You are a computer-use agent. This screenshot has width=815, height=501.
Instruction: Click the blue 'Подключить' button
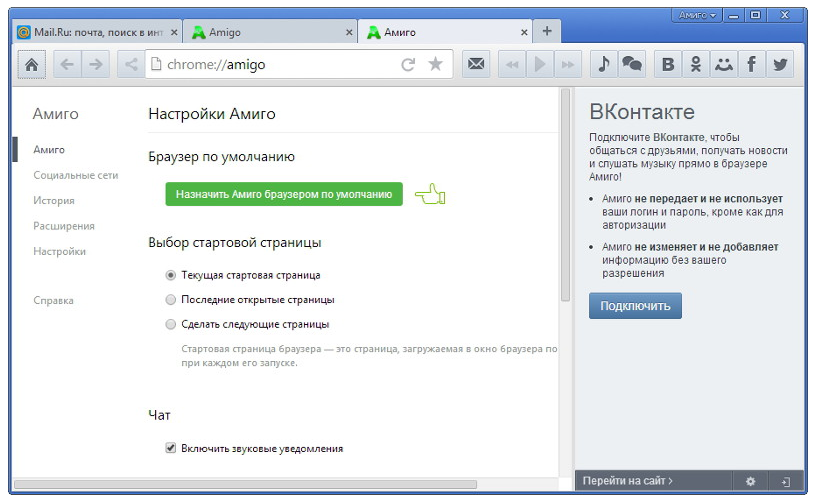[x=635, y=306]
